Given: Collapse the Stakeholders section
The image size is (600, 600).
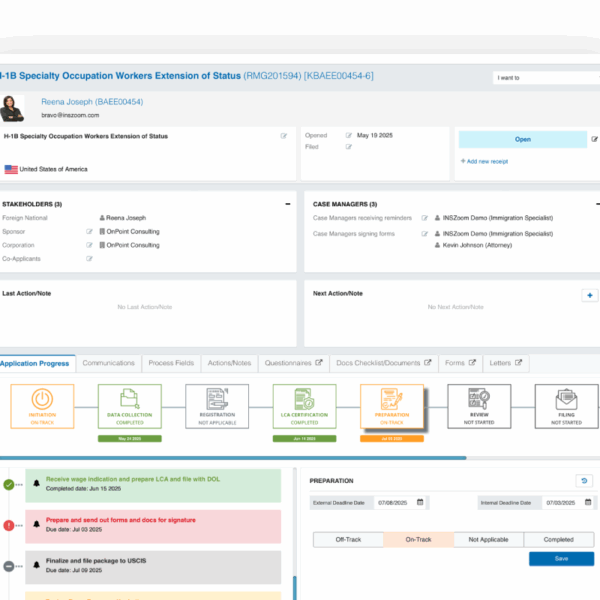Looking at the screenshot, I should (x=288, y=204).
